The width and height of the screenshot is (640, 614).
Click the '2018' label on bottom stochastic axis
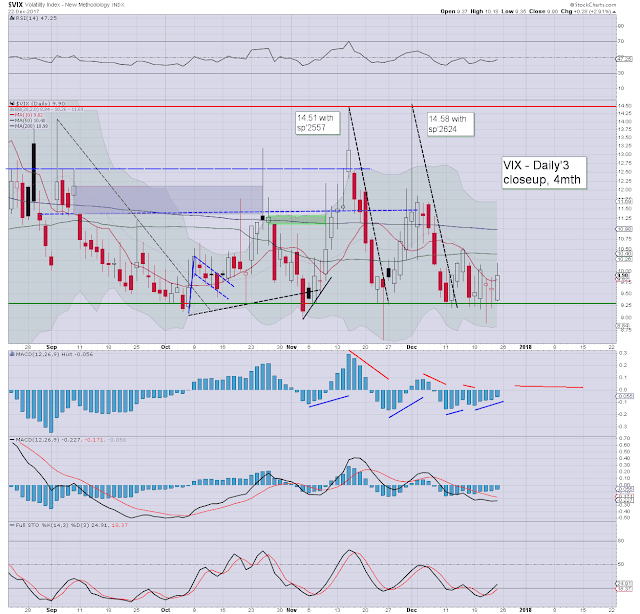click(x=525, y=610)
